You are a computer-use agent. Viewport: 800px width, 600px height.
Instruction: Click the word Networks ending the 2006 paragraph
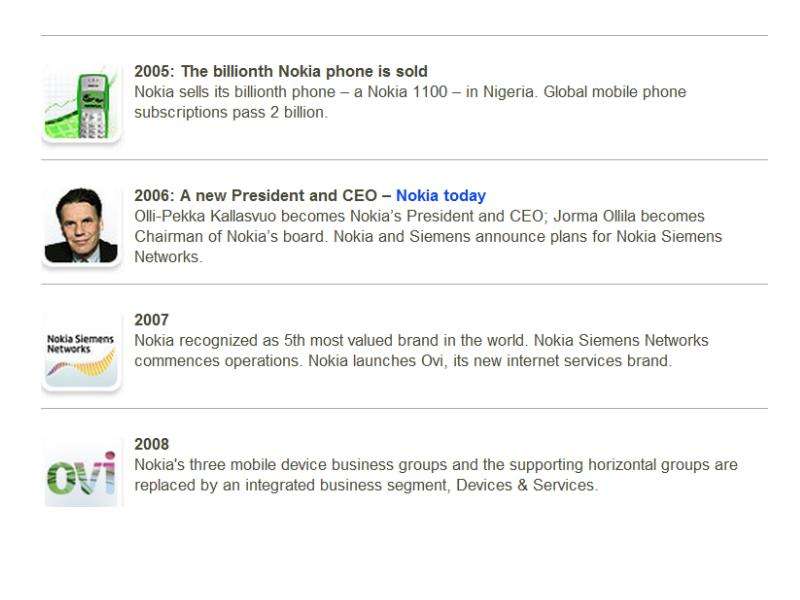point(168,257)
